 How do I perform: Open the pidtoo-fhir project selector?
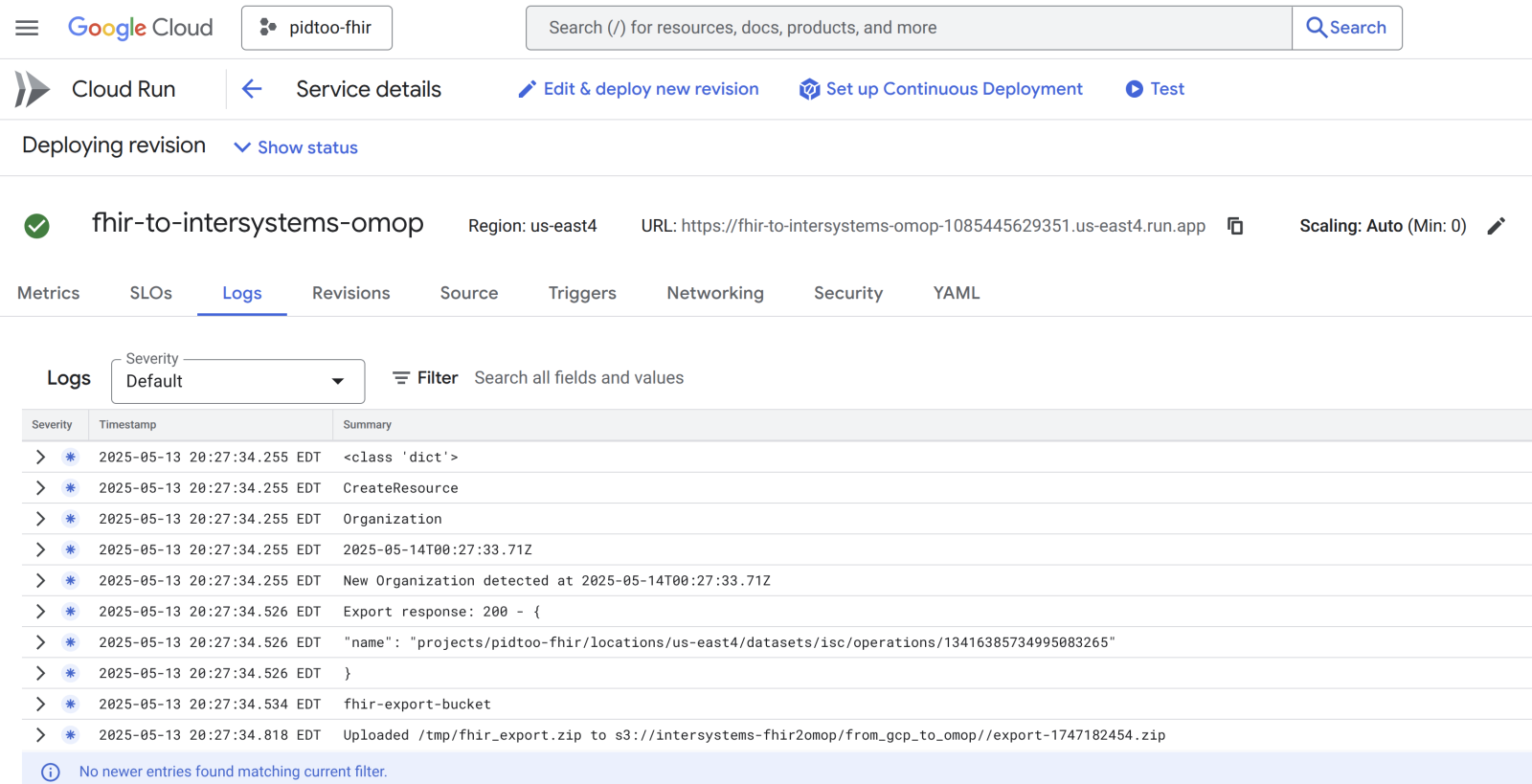pos(316,28)
